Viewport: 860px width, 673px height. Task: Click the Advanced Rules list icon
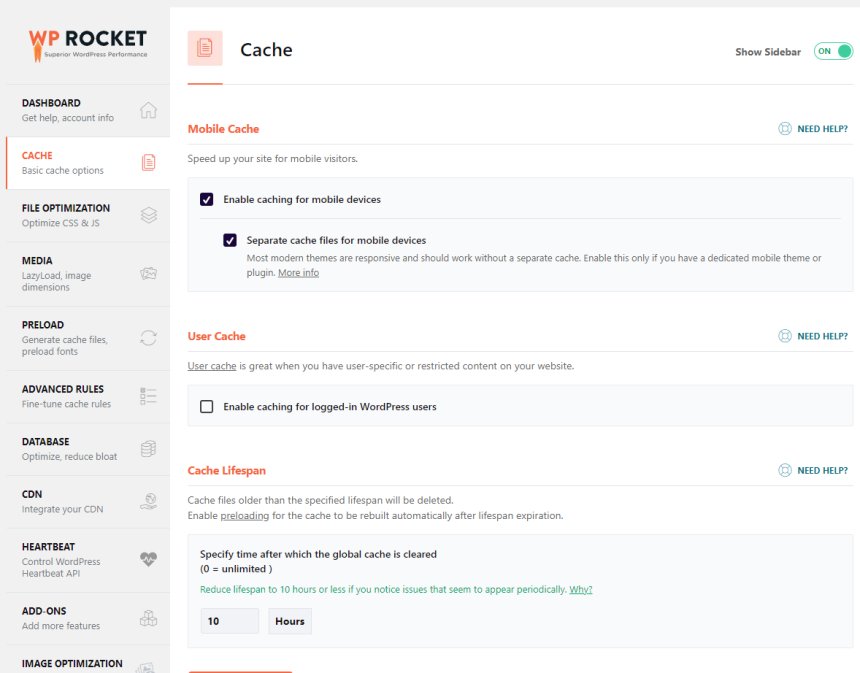[148, 396]
